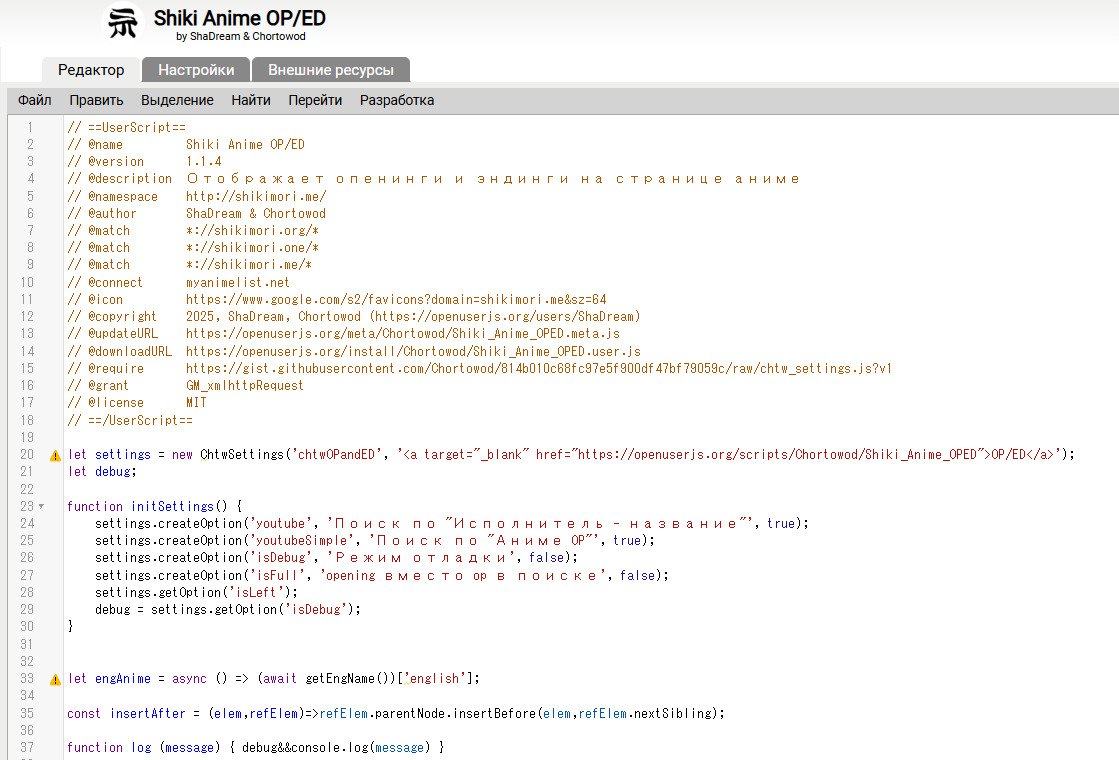
Task: Click the @require gist URL on line 15
Action: 538,368
